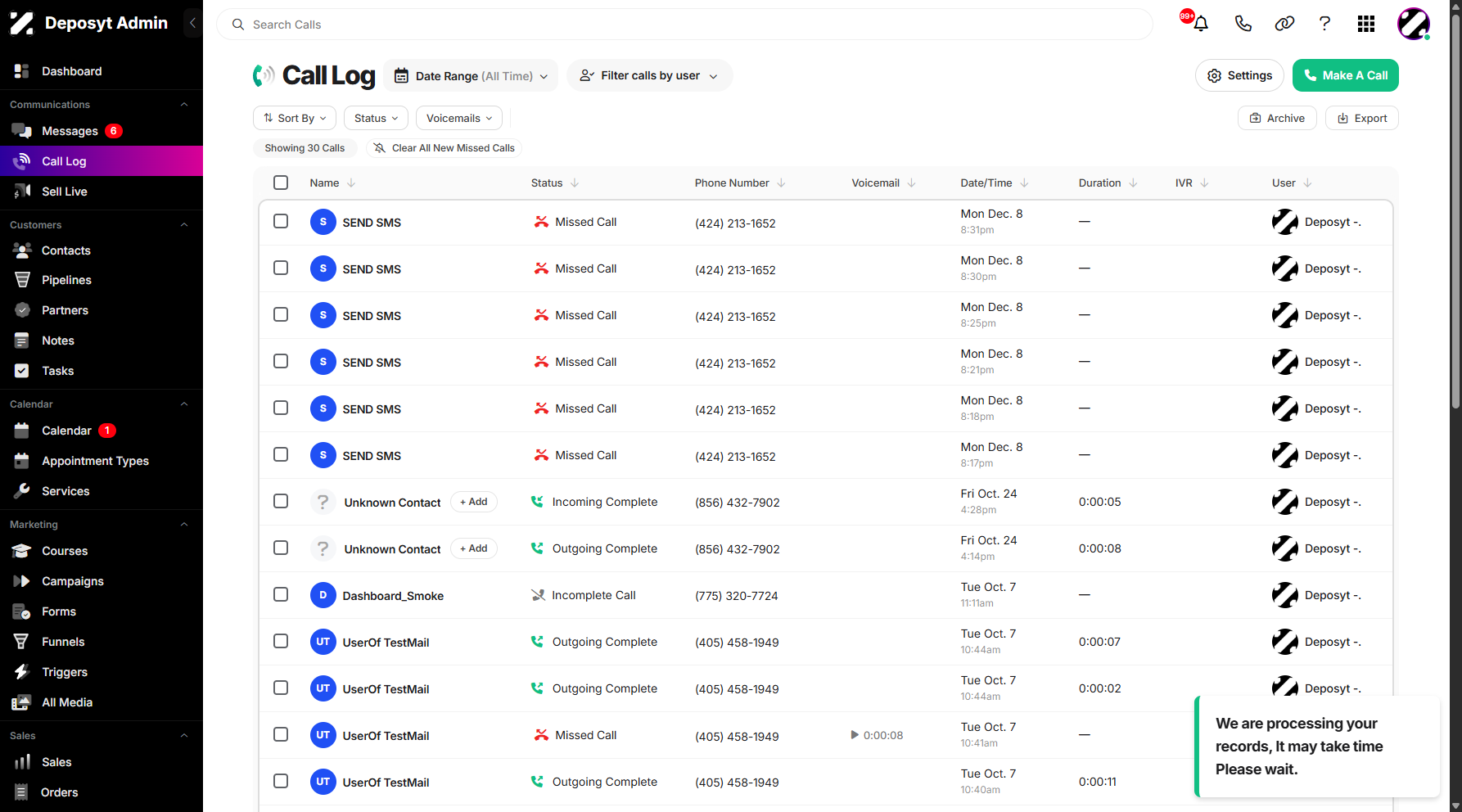Open Campaigns in the sidebar

73,581
